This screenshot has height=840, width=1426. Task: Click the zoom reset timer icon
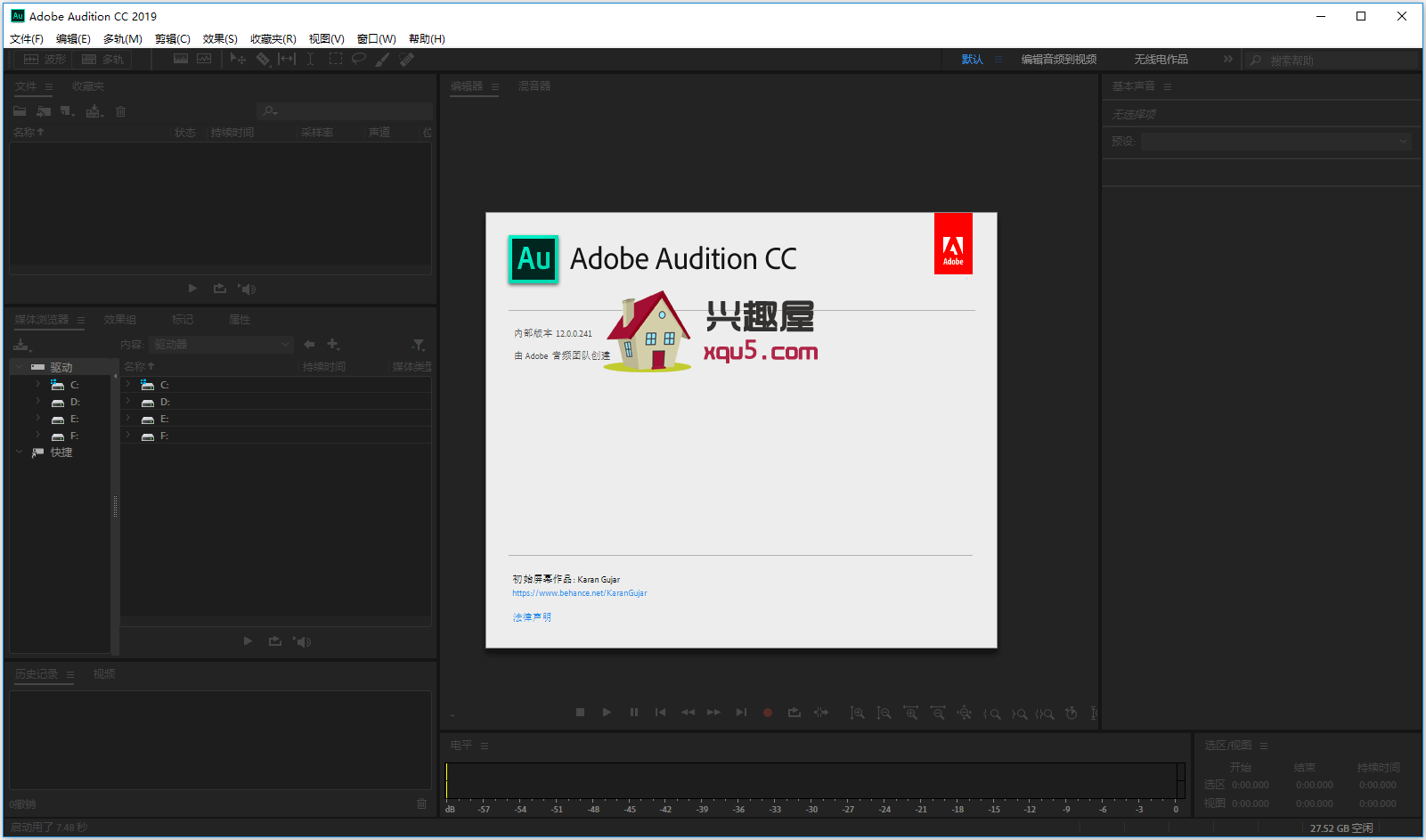(x=1072, y=713)
